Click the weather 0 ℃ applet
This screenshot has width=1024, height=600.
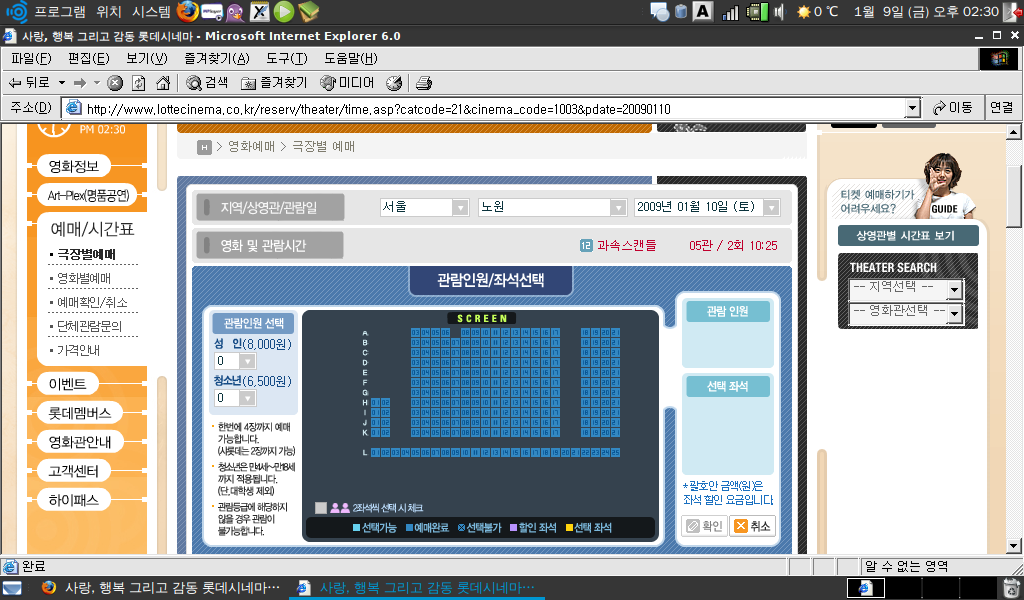817,12
